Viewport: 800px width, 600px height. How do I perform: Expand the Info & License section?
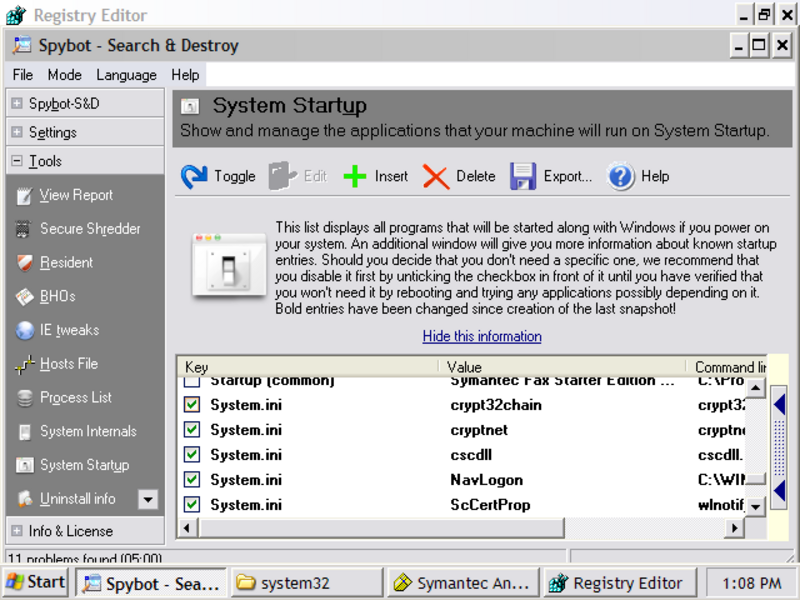tap(17, 531)
